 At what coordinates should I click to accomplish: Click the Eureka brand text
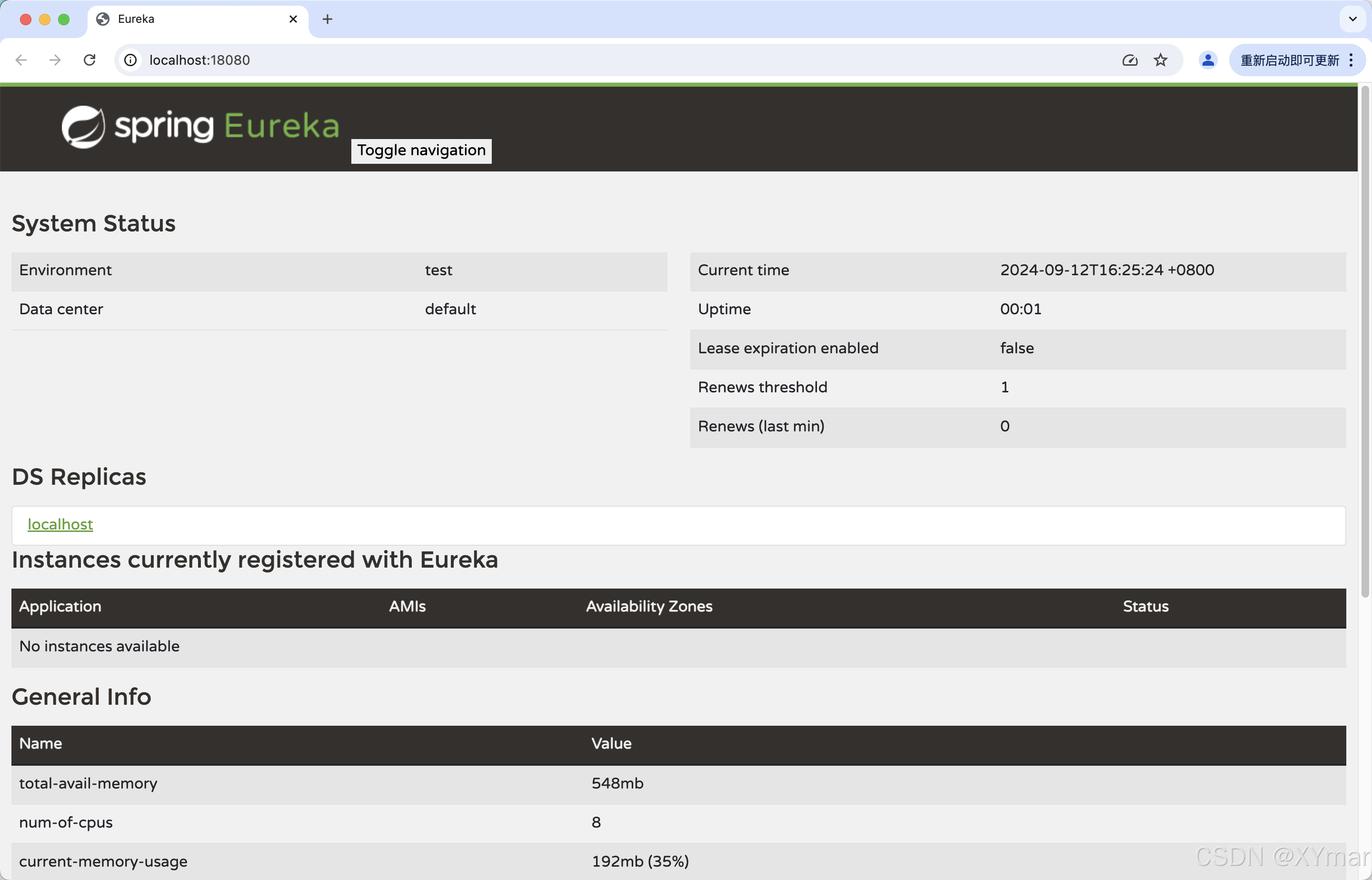282,126
